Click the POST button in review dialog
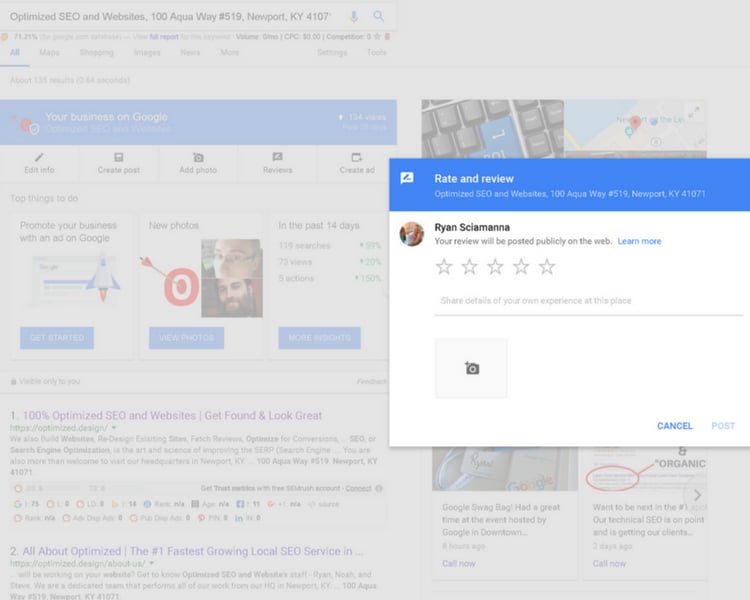This screenshot has height=600, width=750. pyautogui.click(x=723, y=426)
